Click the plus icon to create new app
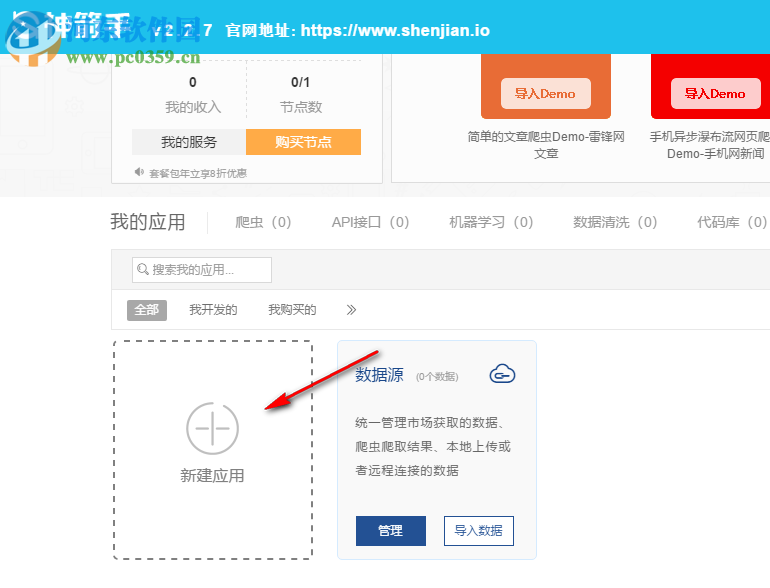The width and height of the screenshot is (770, 588). [x=212, y=428]
